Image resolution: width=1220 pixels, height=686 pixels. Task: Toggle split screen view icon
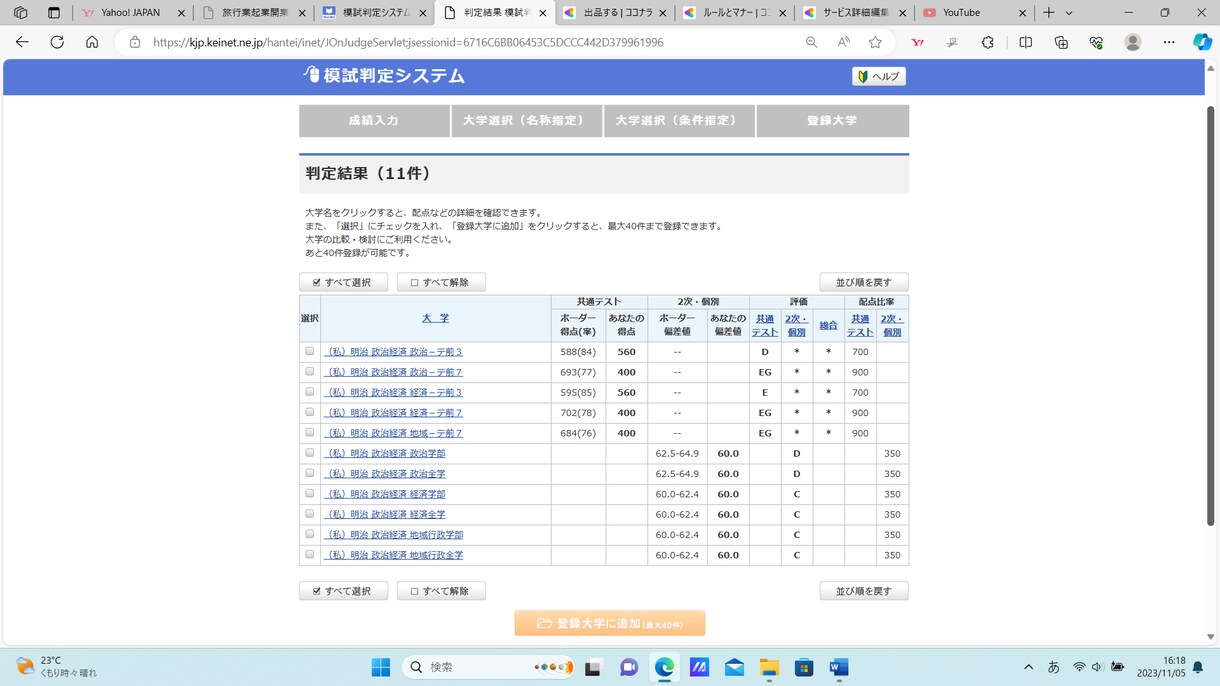coord(1026,42)
